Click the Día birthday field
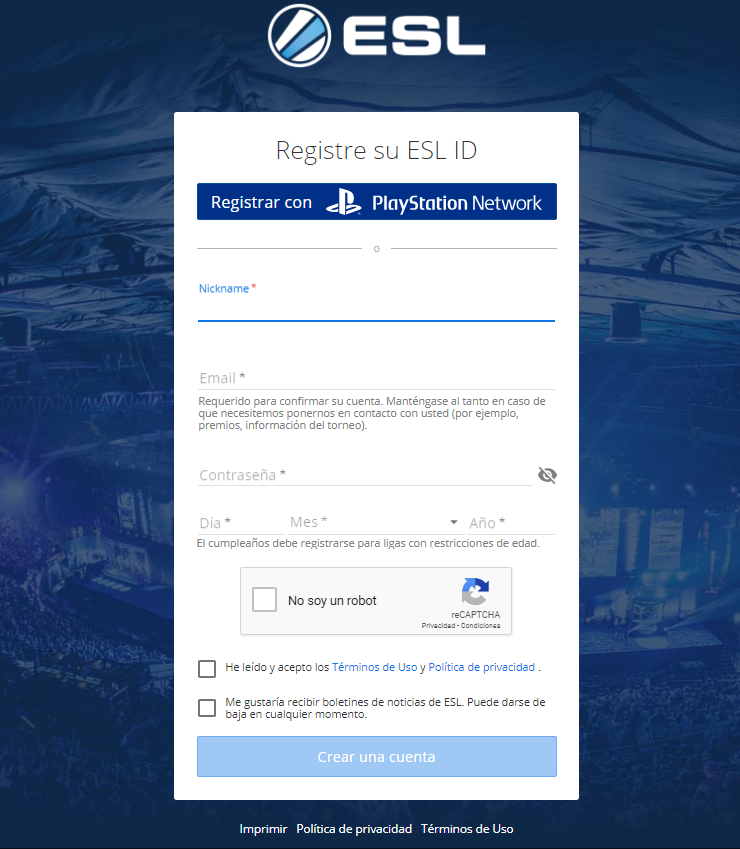This screenshot has height=849, width=740. [241, 523]
